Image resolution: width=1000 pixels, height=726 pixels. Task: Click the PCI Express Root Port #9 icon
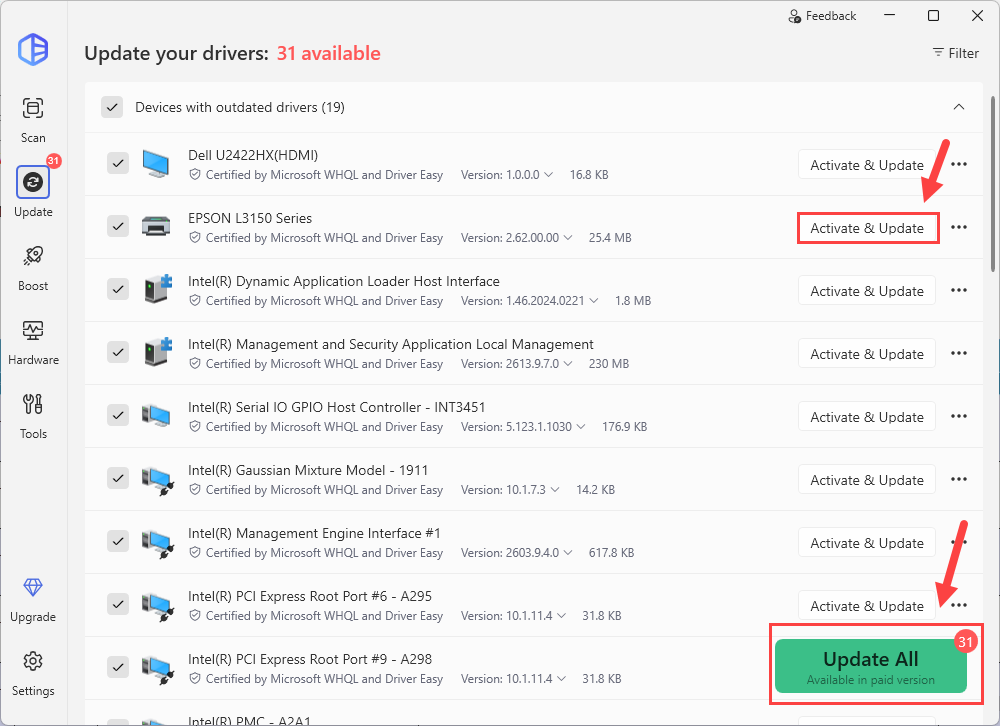click(x=158, y=669)
